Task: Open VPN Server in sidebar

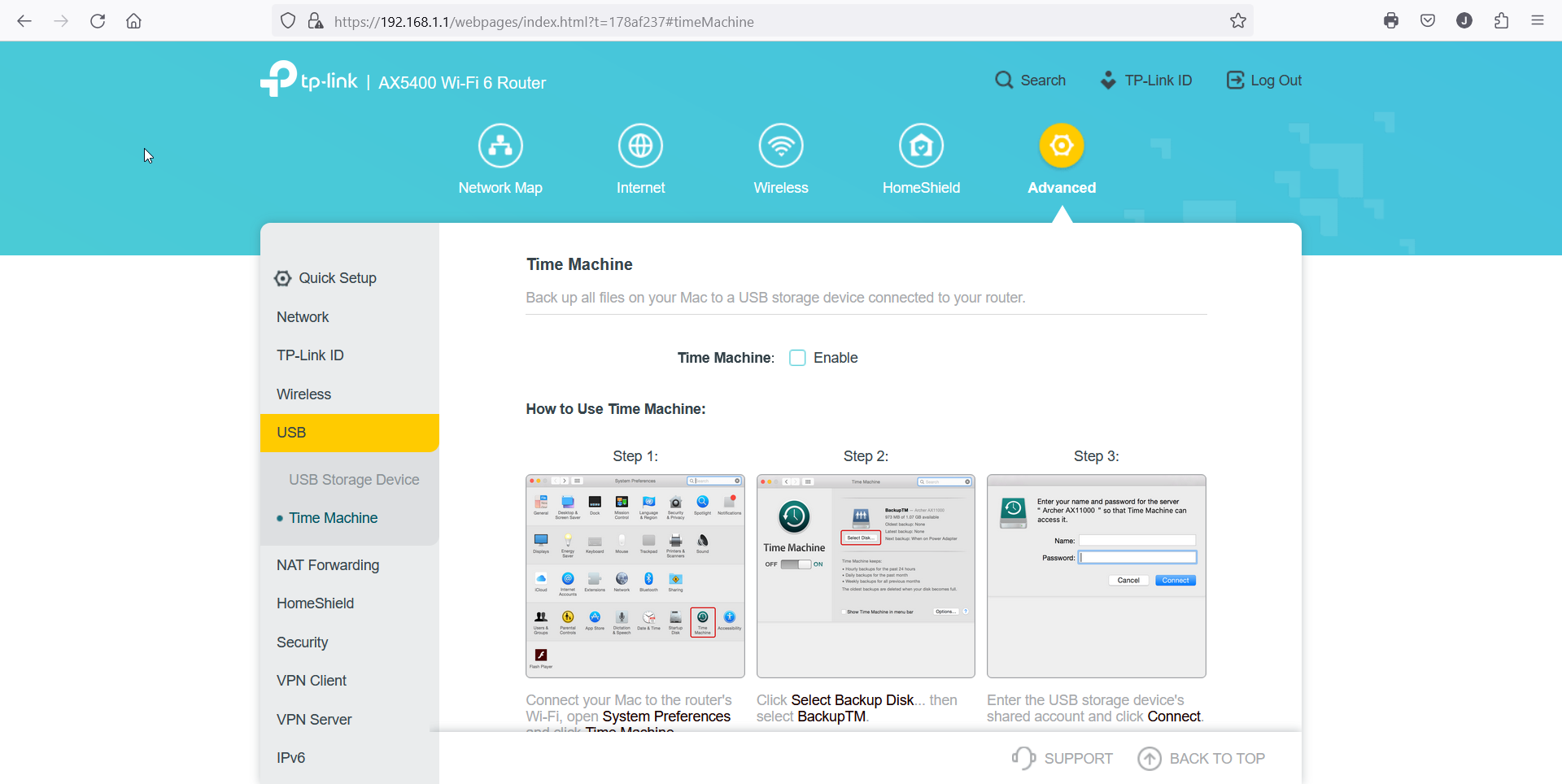Action: (x=350, y=720)
